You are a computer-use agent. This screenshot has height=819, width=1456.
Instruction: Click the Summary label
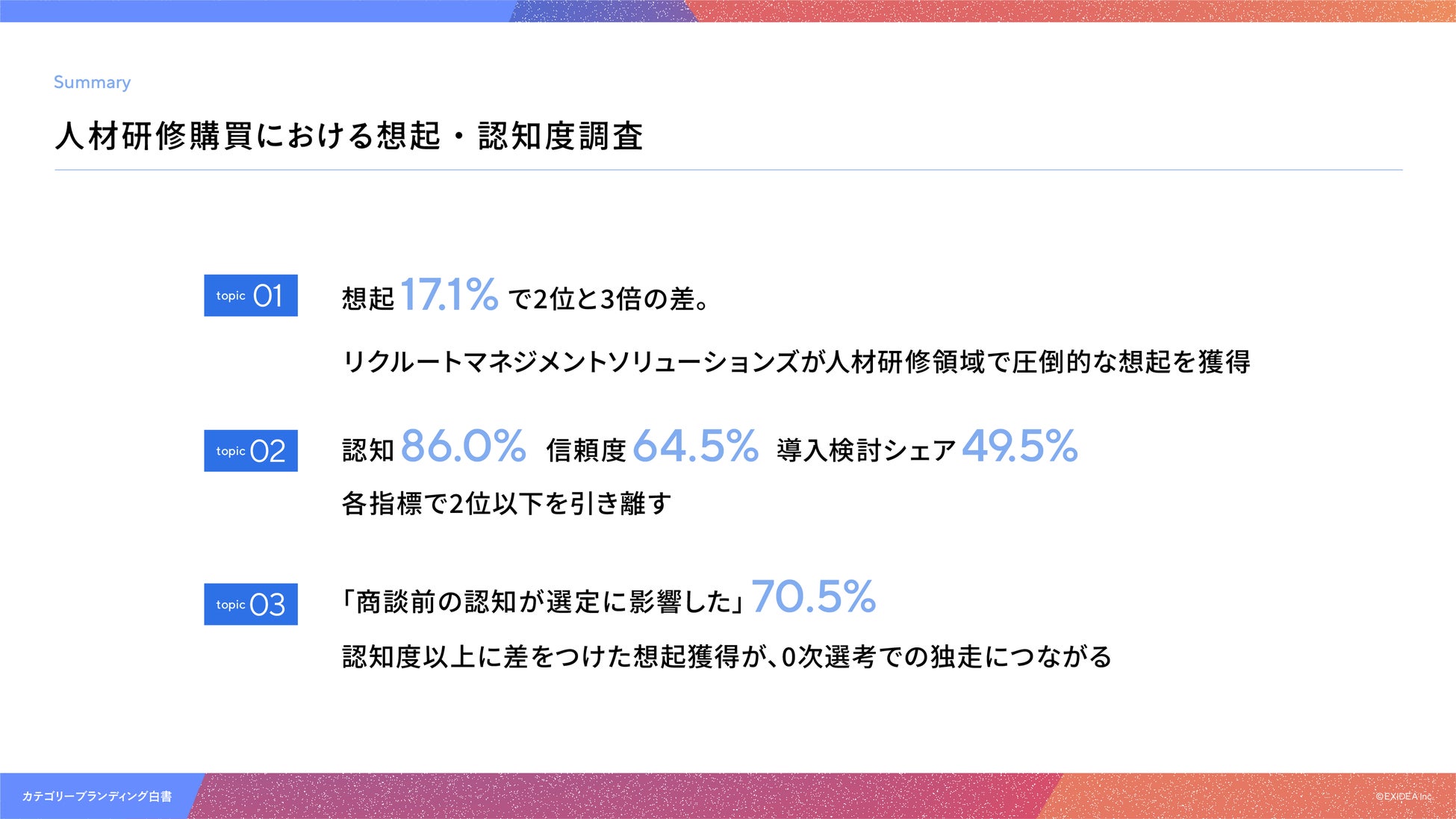pos(92,82)
